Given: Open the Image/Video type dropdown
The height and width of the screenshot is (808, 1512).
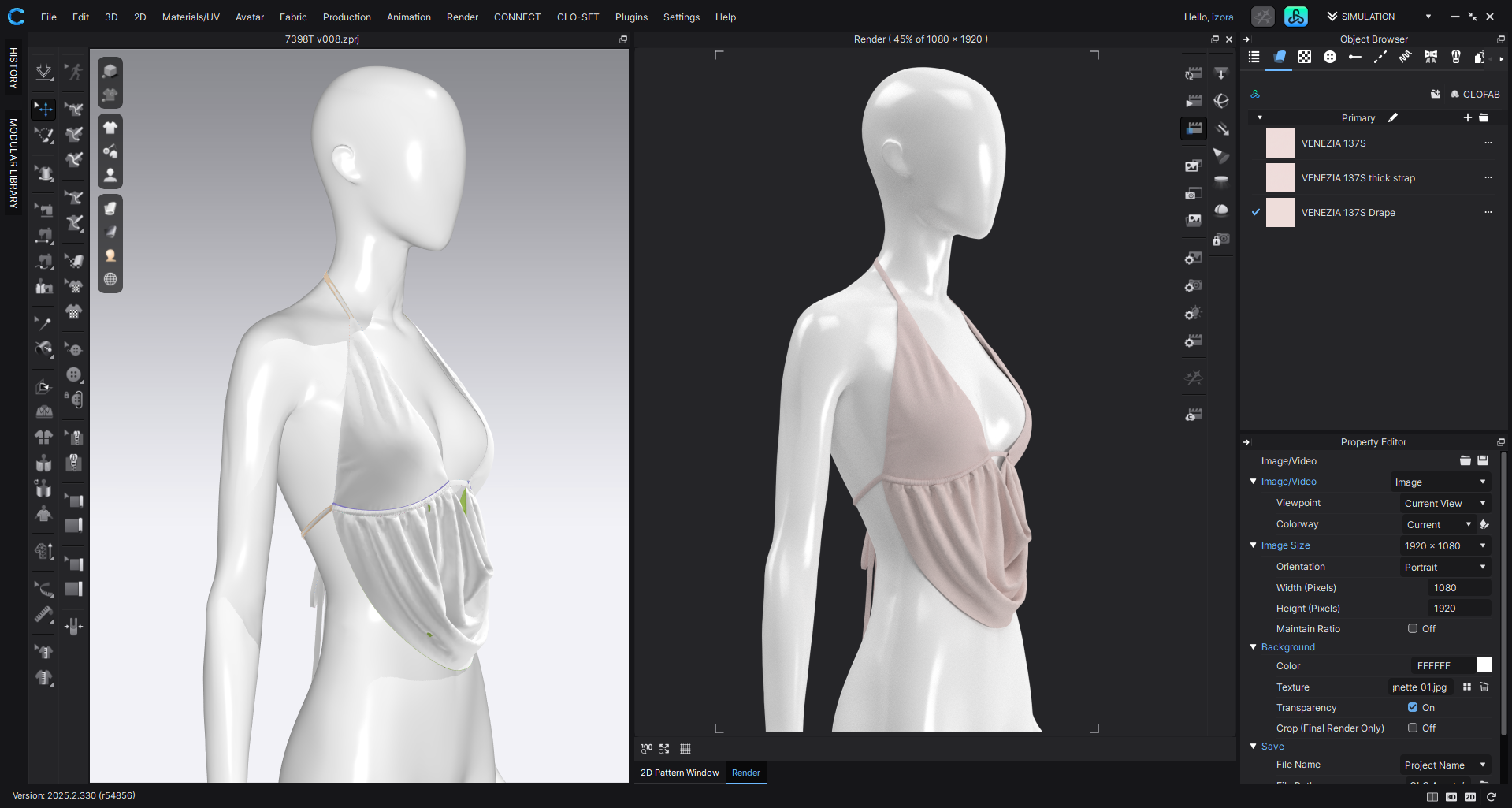Looking at the screenshot, I should tap(1440, 482).
